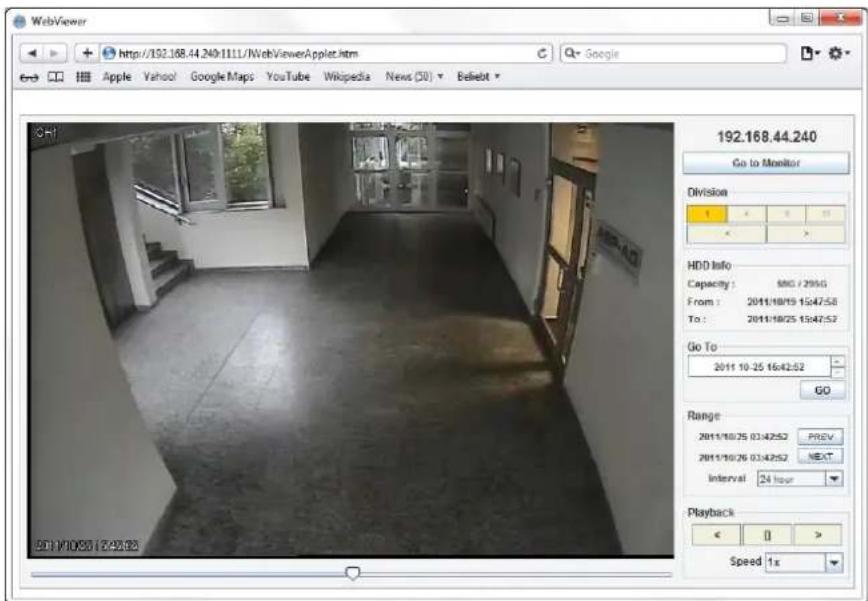
Task: Click the playback timeline slider handle
Action: (x=353, y=573)
